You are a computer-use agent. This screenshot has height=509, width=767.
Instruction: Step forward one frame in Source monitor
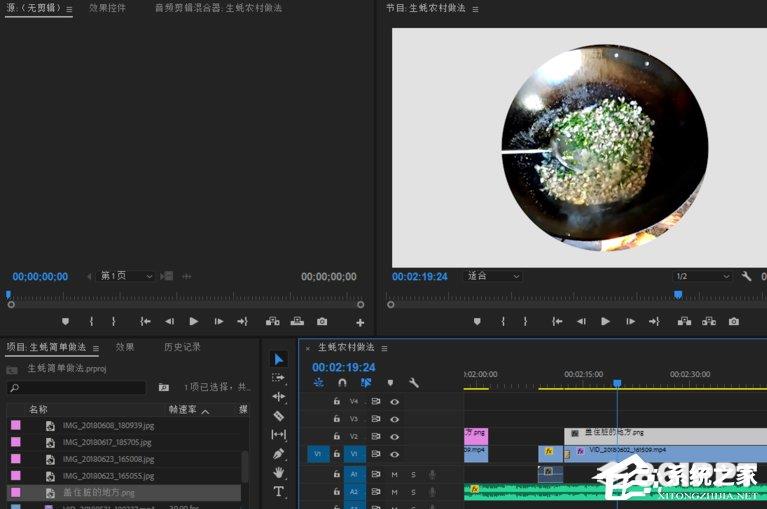[218, 321]
